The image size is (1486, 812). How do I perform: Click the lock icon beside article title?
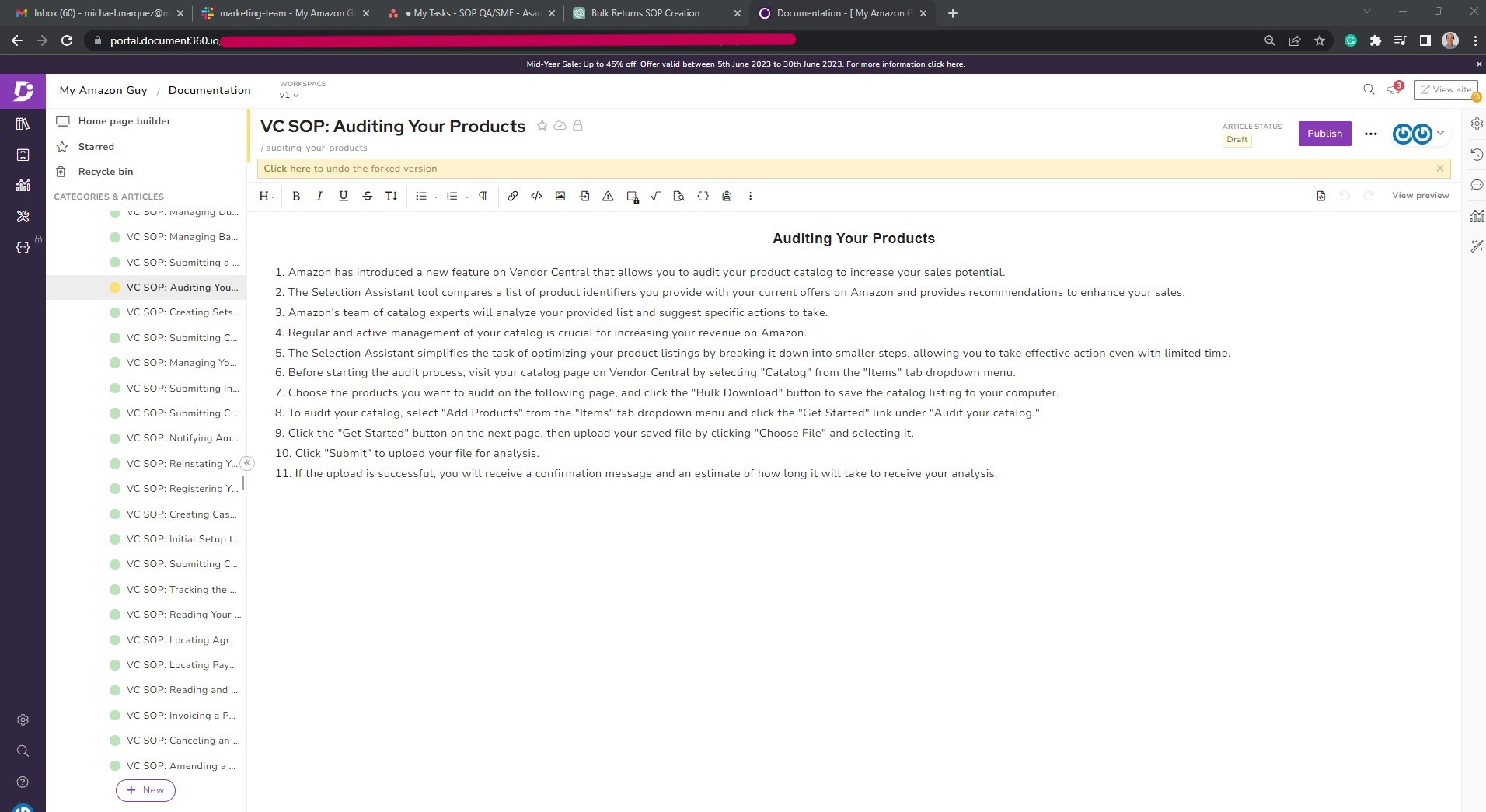(577, 126)
